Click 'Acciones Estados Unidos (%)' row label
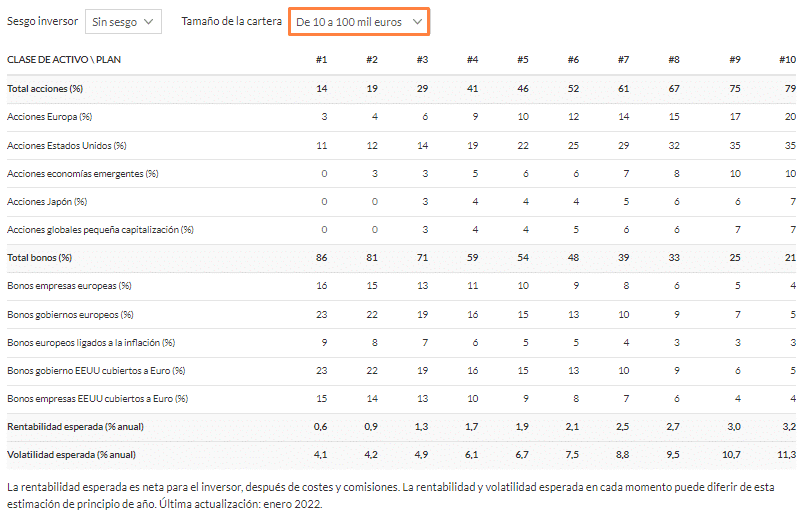The image size is (810, 515). (67, 146)
